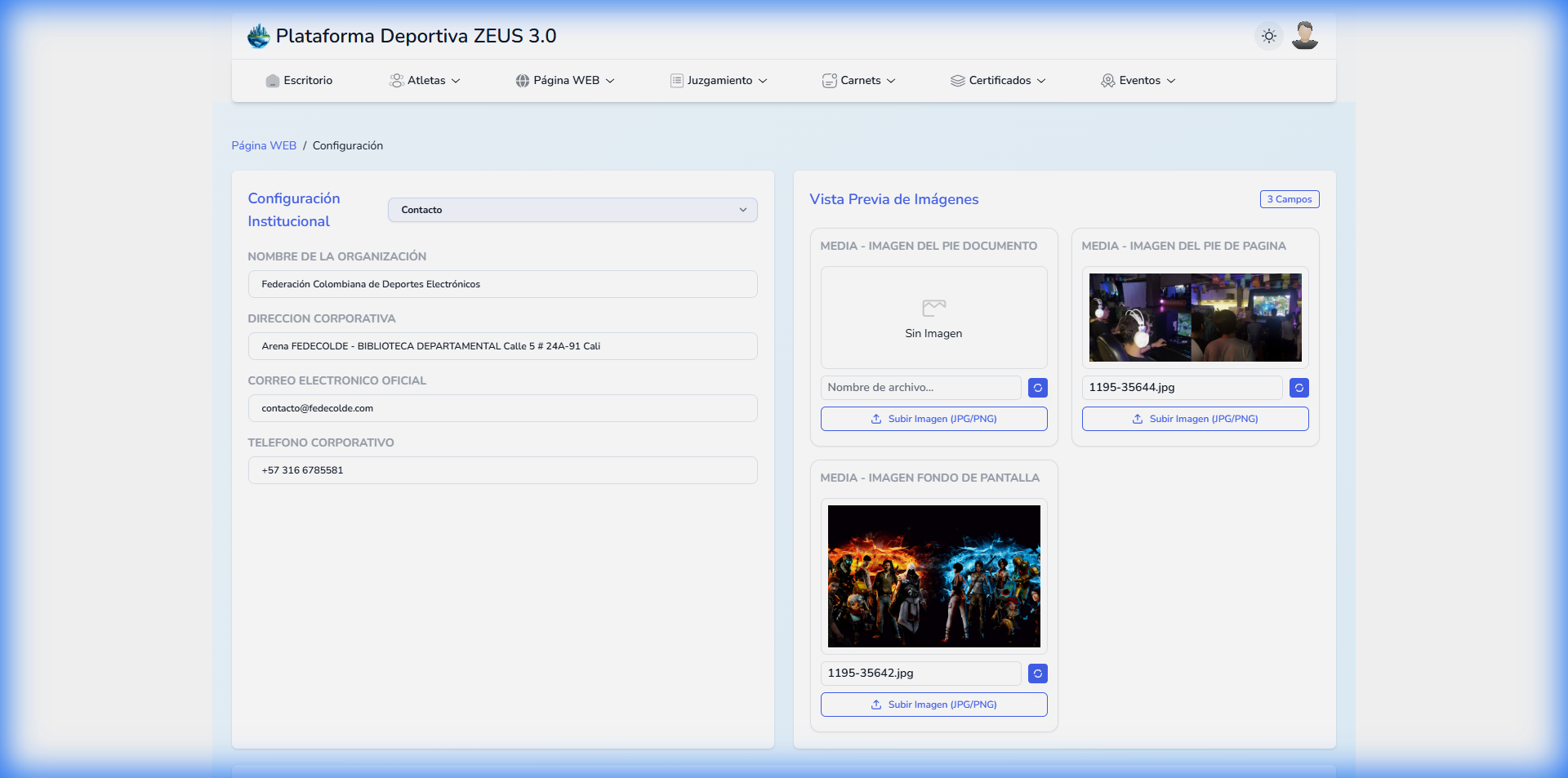Click the gaming room footer image thumbnail

tap(1195, 318)
